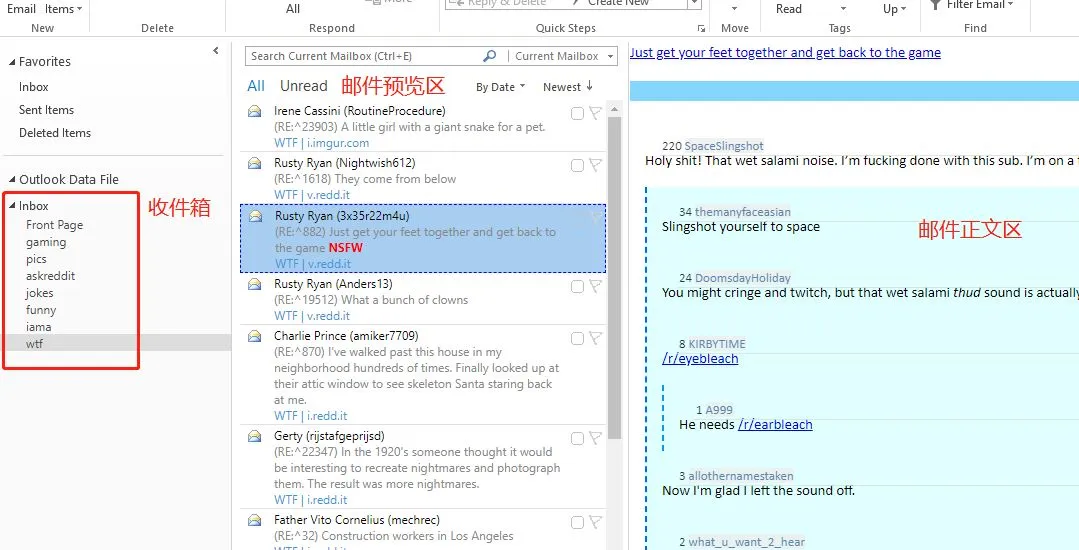Viewport: 1079px width, 550px height.
Task: Click the DoomsdayHoliday commenter name
Action: 743,278
